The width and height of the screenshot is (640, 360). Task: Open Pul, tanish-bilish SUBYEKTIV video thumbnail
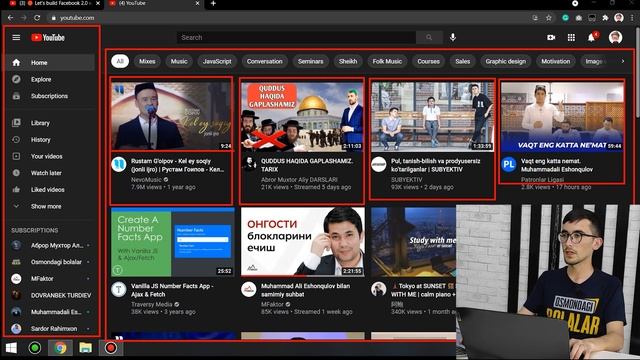point(433,116)
